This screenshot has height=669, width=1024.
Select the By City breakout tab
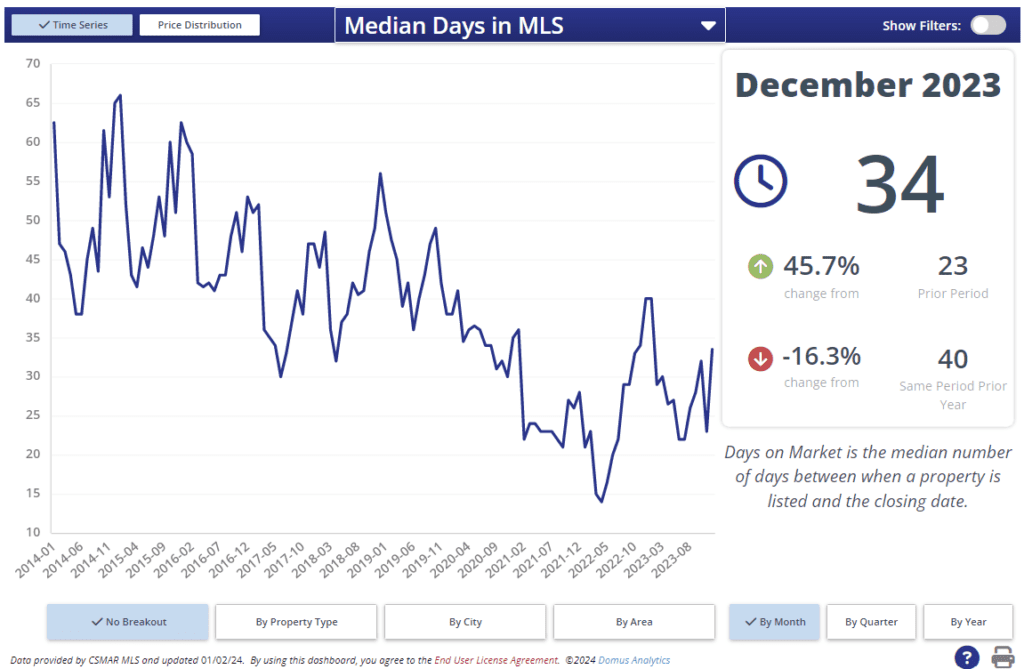pyautogui.click(x=465, y=621)
